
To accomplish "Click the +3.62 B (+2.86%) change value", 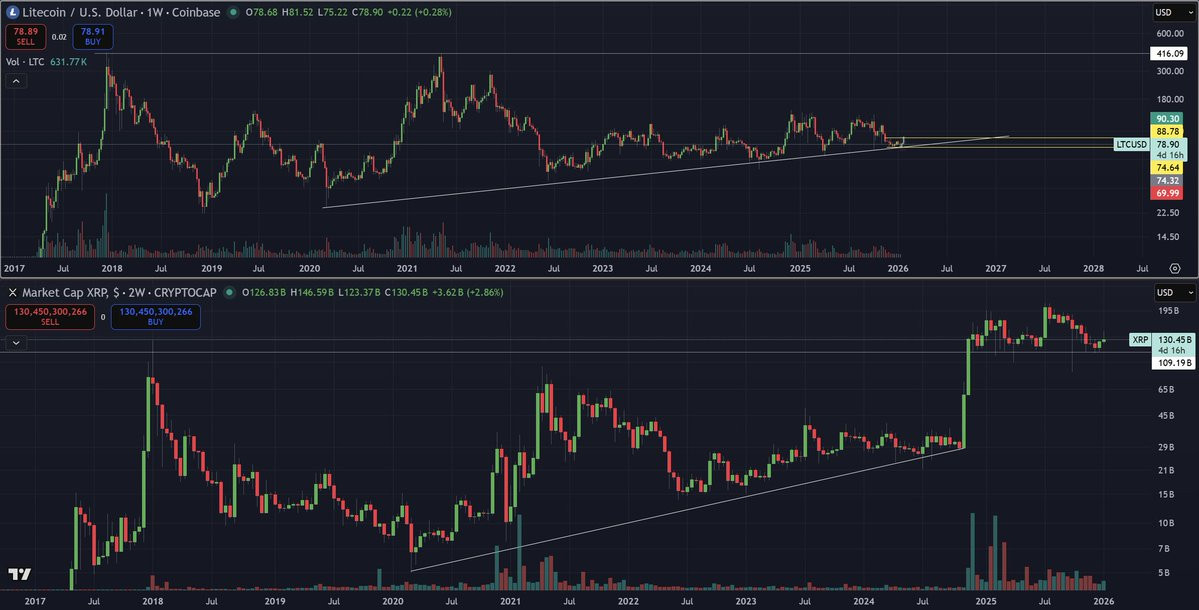I will 466,293.
